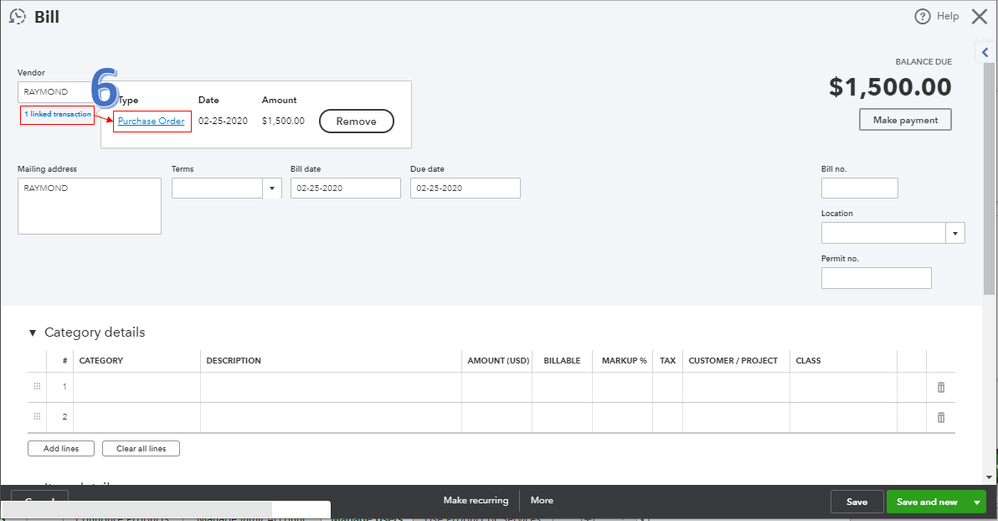Click the Amount cell in line 1
Image resolution: width=998 pixels, height=521 pixels.
pyautogui.click(x=497, y=387)
